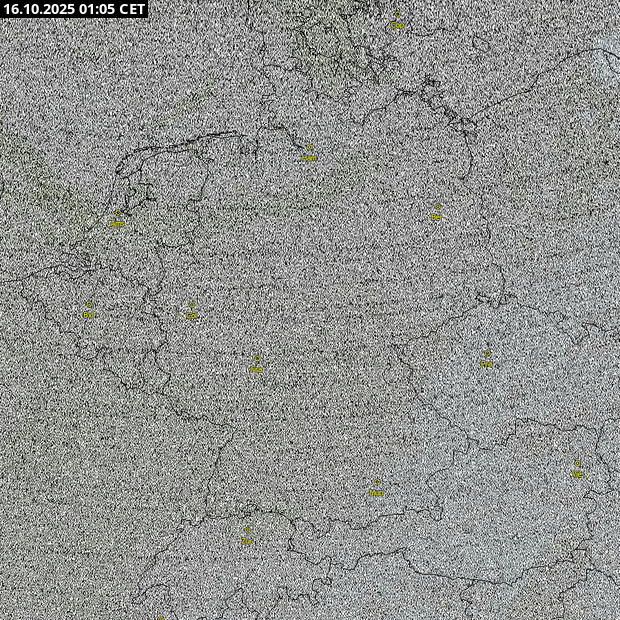Click the Cologne city marker

(192, 312)
